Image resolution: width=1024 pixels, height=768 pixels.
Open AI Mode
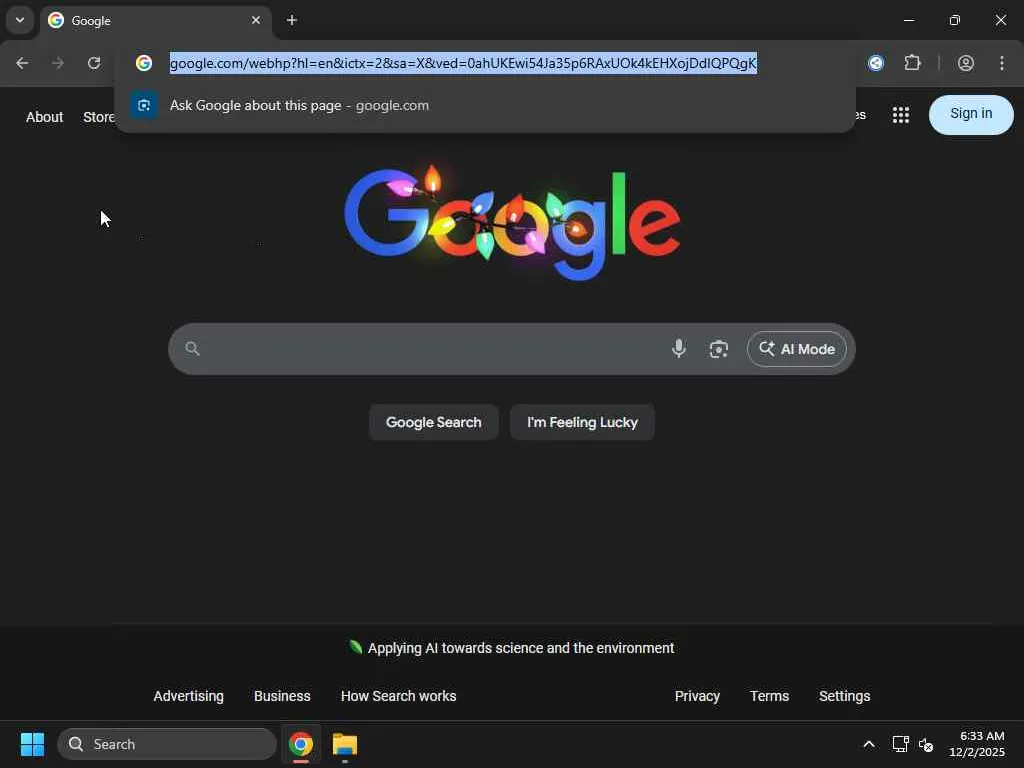(797, 349)
